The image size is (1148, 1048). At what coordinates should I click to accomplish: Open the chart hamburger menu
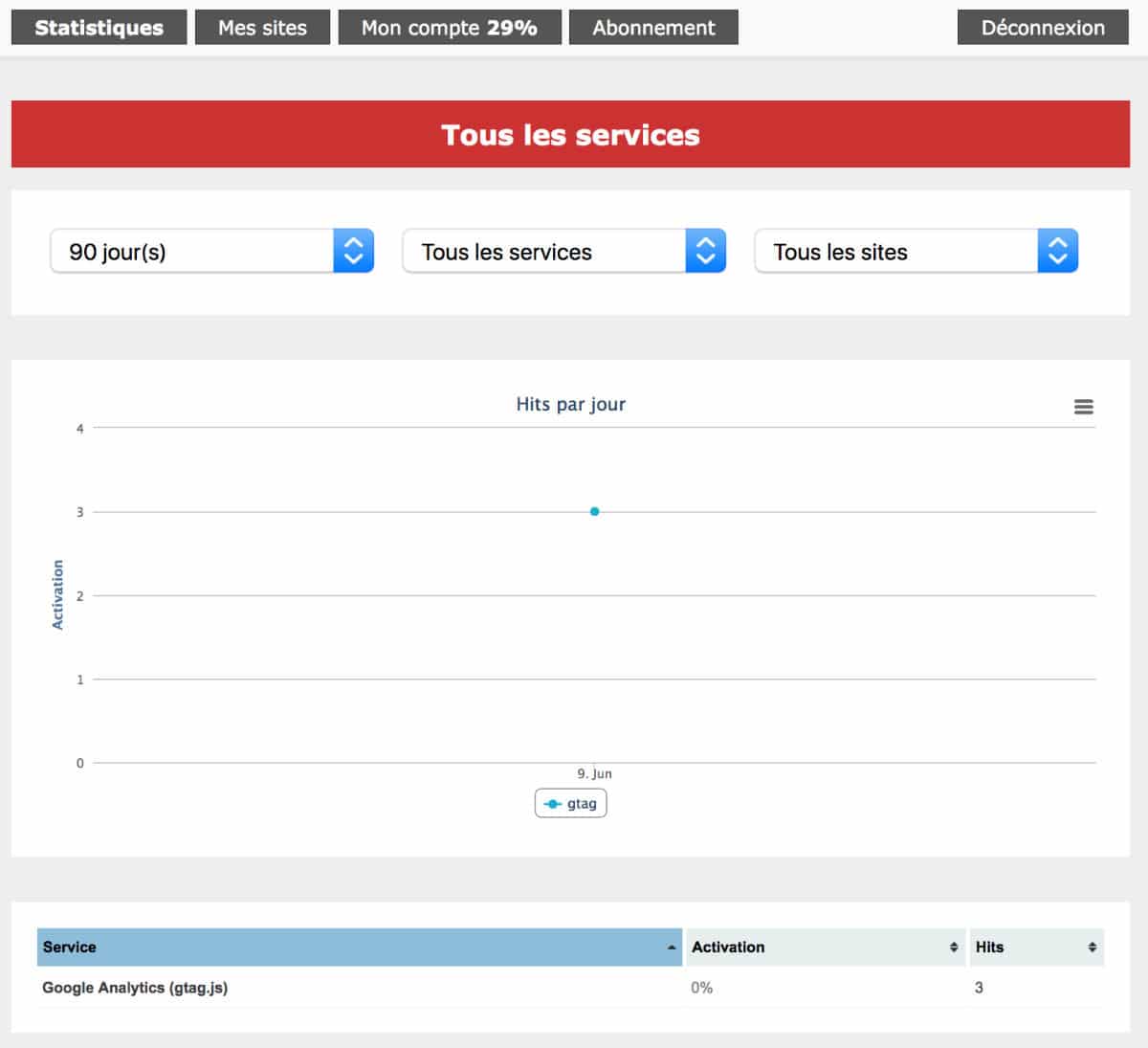(1083, 407)
